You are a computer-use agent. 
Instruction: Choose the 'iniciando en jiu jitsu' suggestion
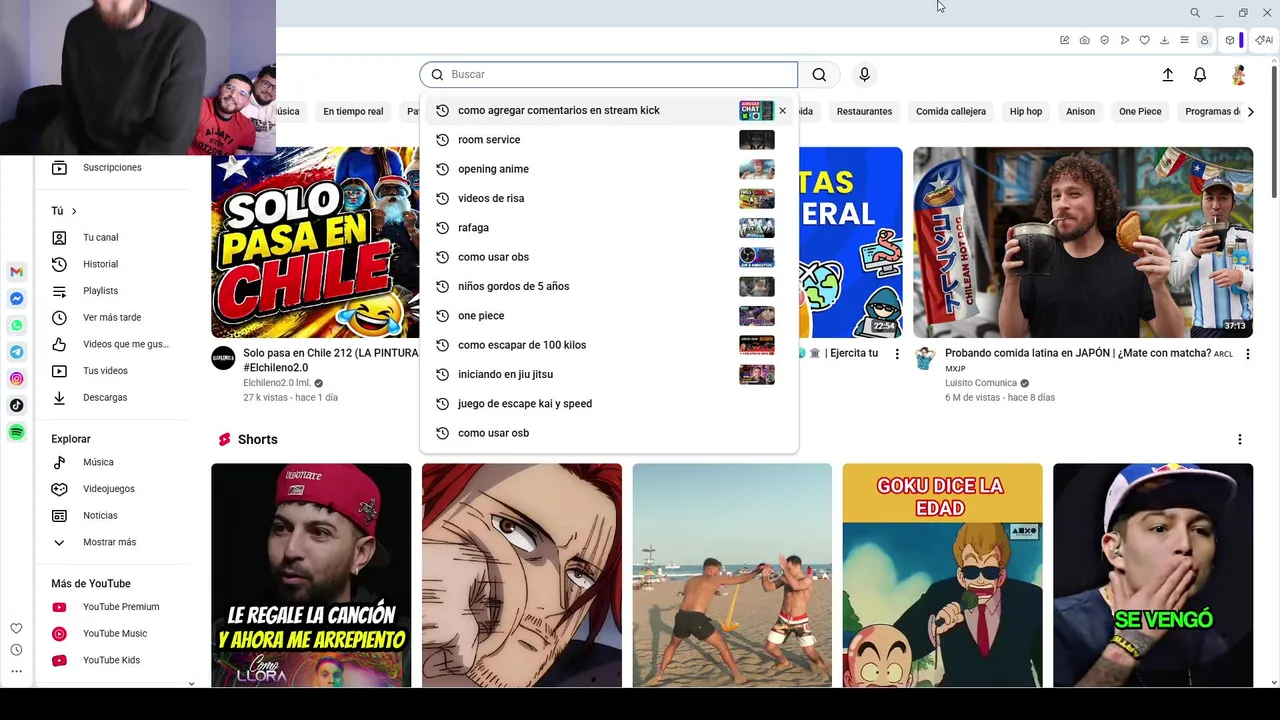click(x=609, y=374)
